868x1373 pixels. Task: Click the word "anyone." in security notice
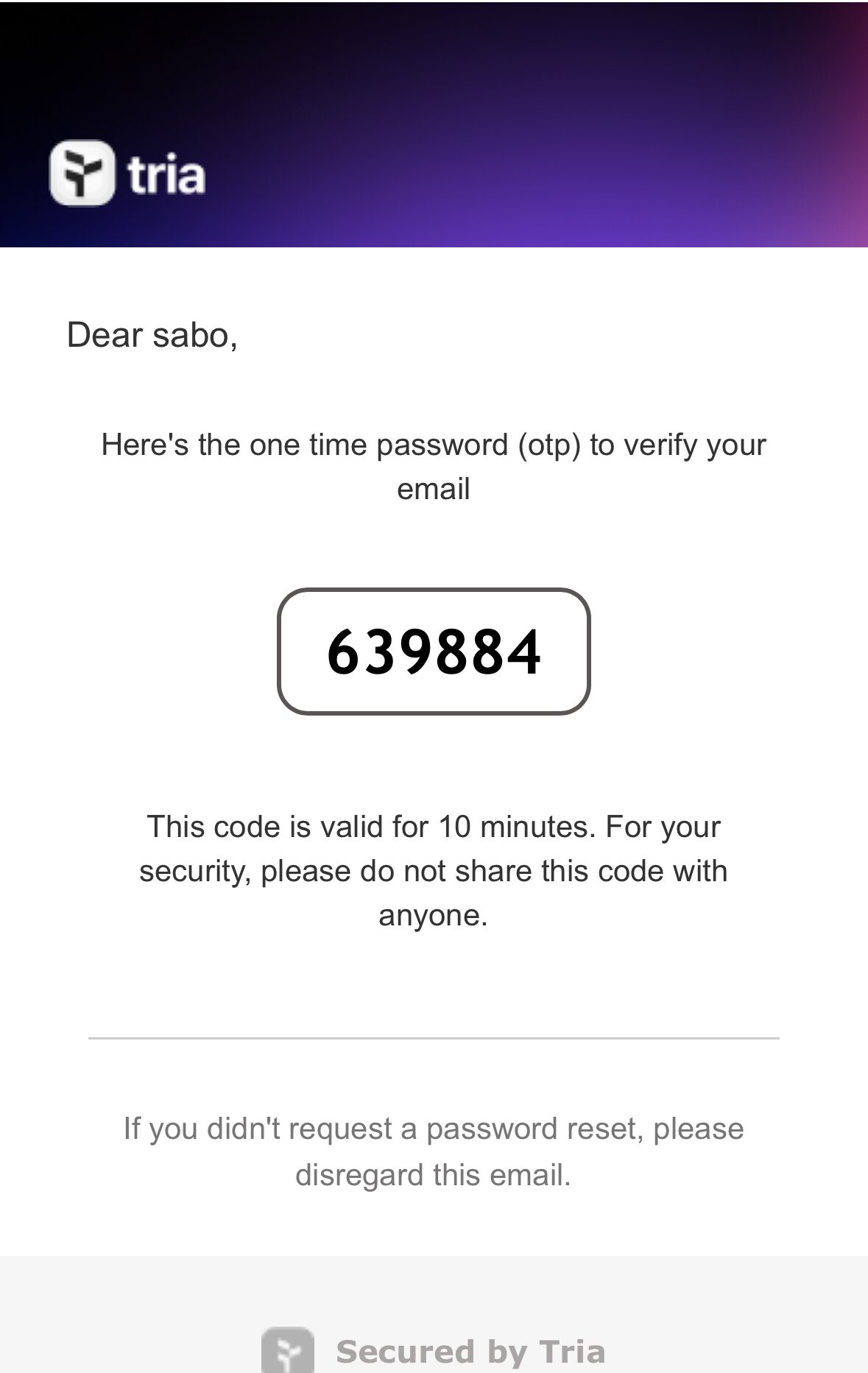click(x=434, y=915)
